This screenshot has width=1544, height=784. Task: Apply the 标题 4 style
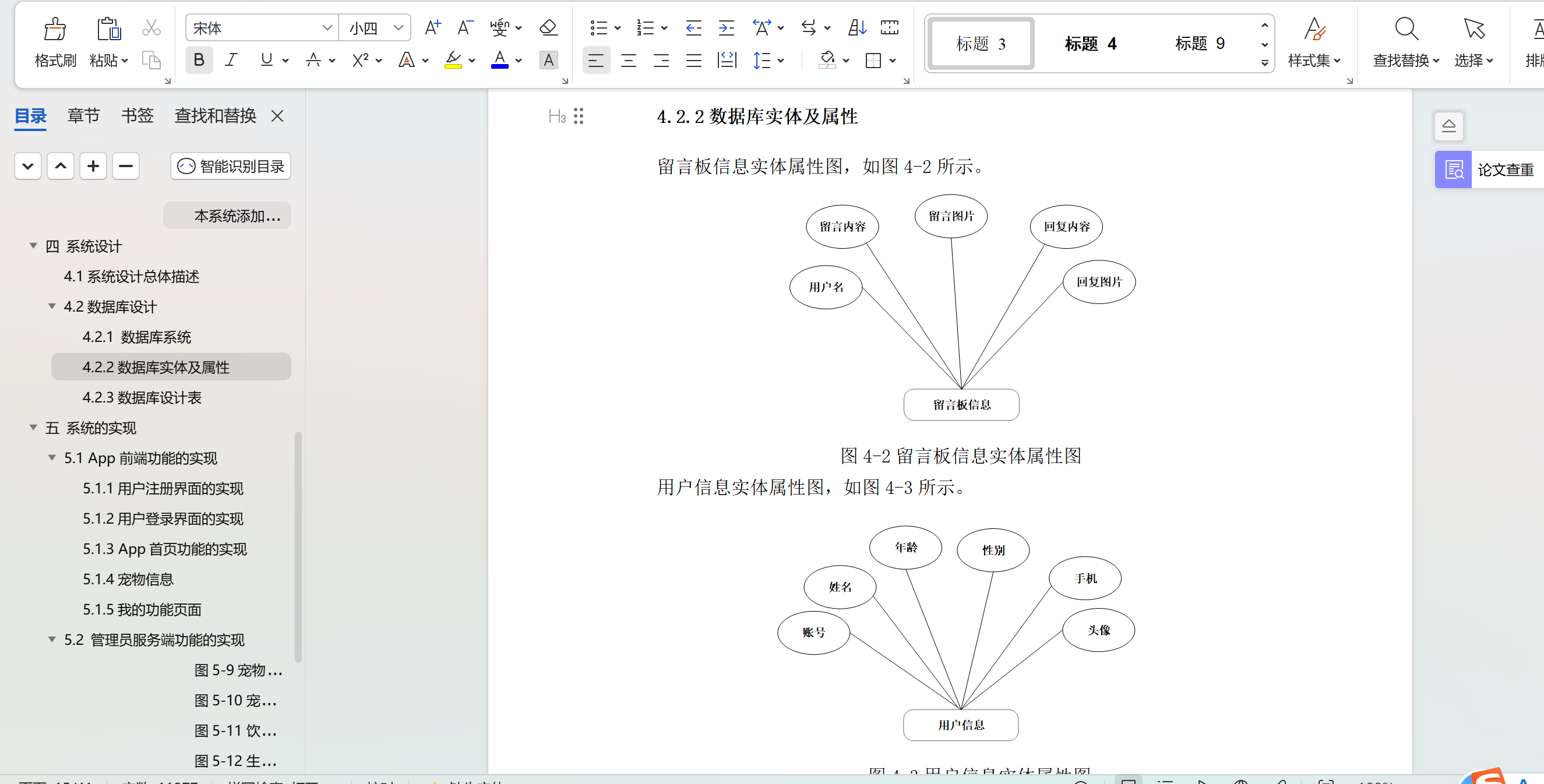[x=1090, y=44]
